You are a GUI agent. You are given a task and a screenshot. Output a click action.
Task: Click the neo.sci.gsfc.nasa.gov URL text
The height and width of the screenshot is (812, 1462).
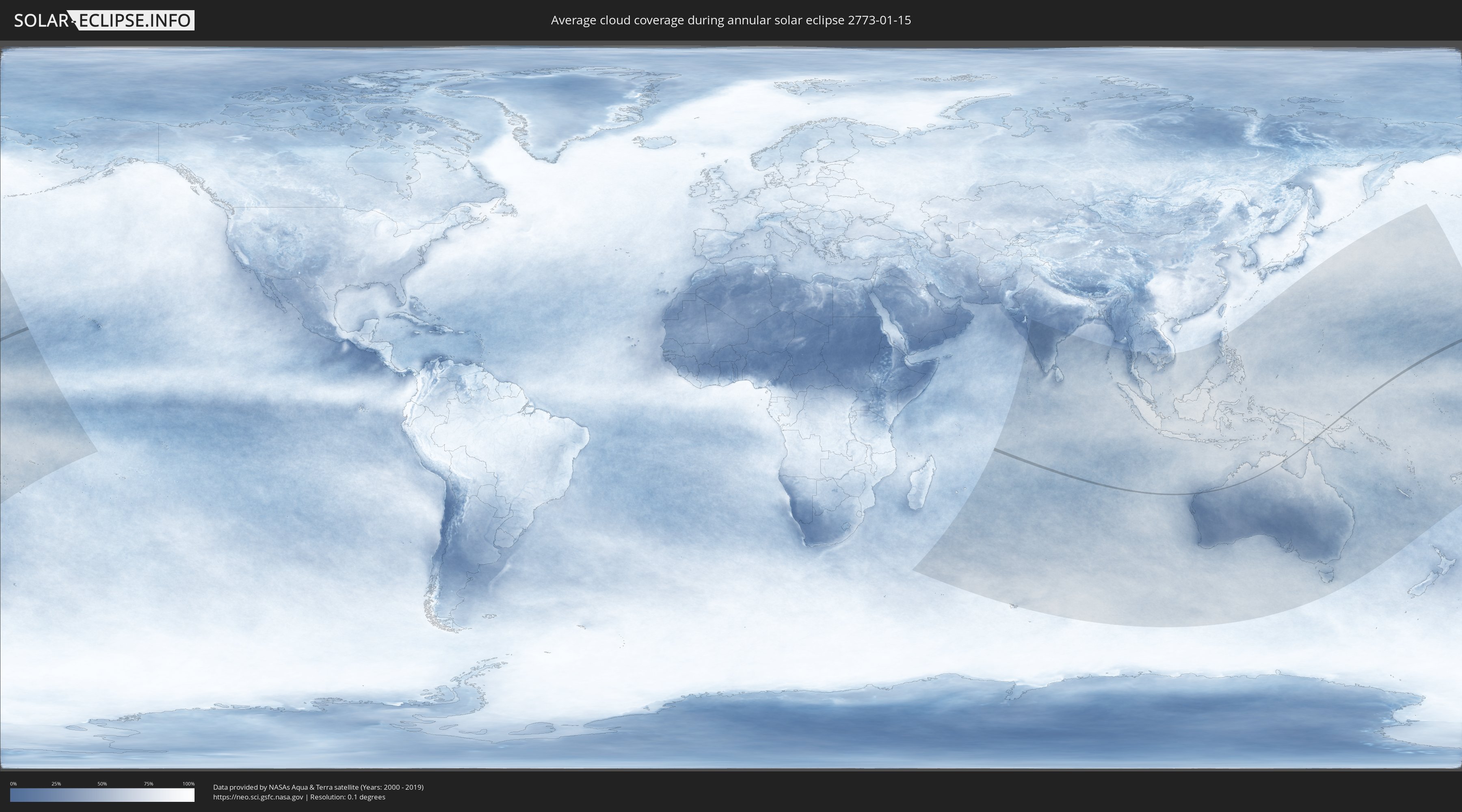(x=258, y=797)
